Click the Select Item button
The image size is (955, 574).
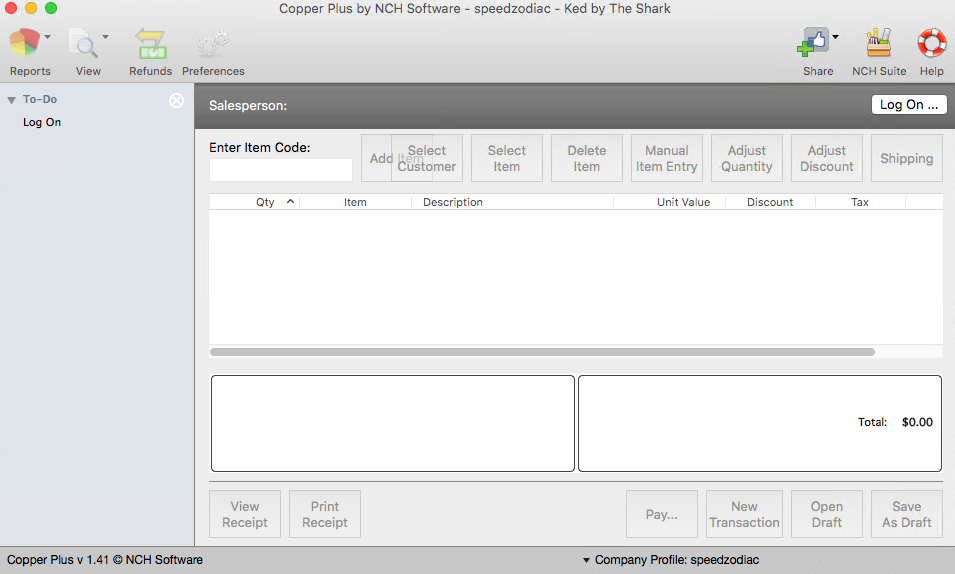(507, 158)
